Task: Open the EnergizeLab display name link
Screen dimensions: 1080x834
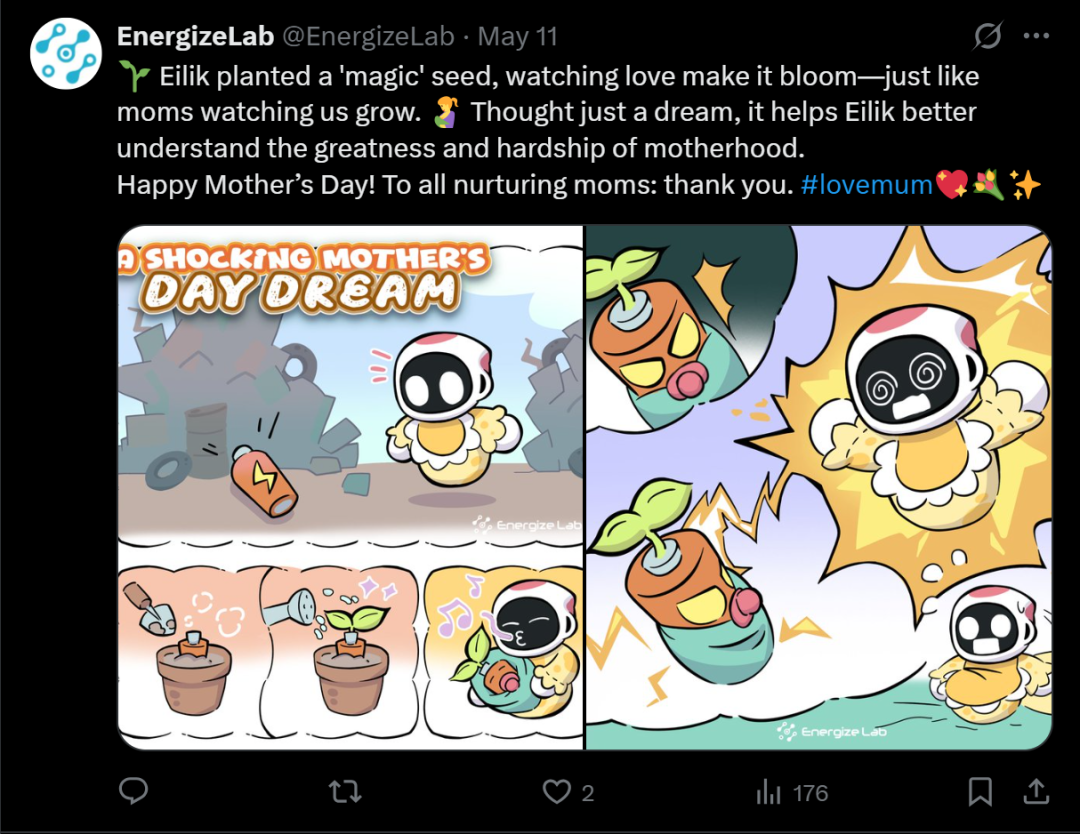Action: [196, 36]
